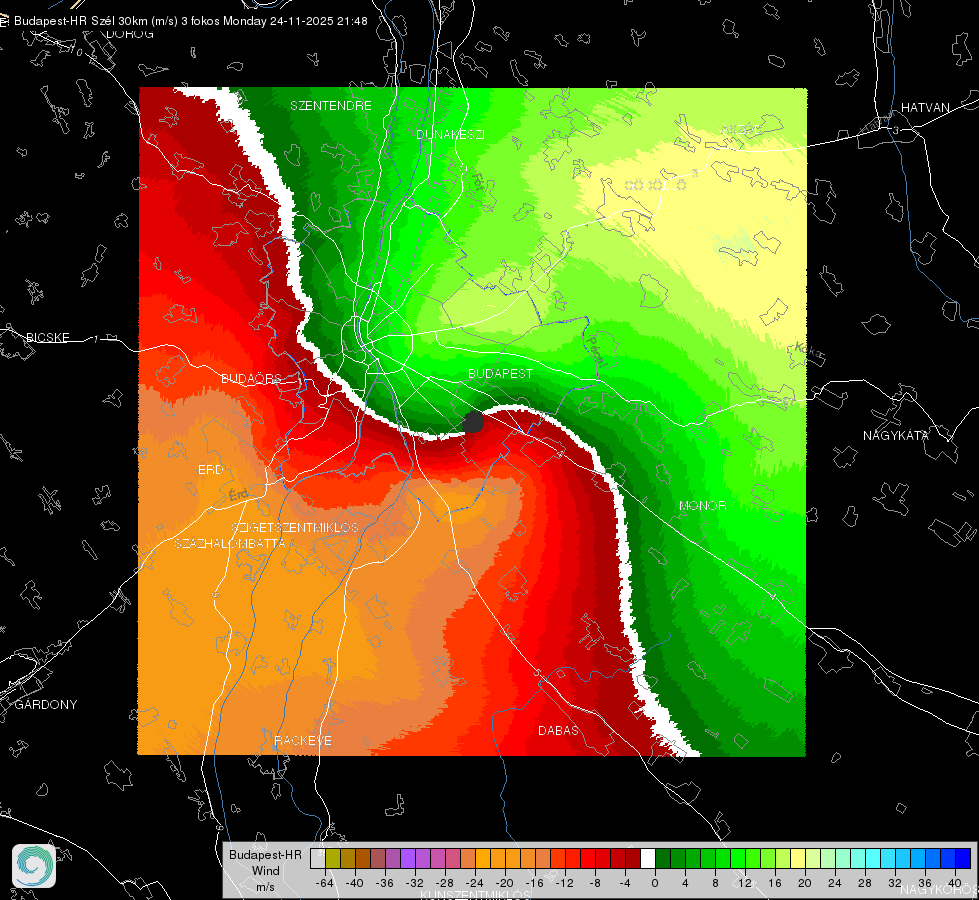
Task: Click the radar title and timestamp text
Action: tap(190, 21)
